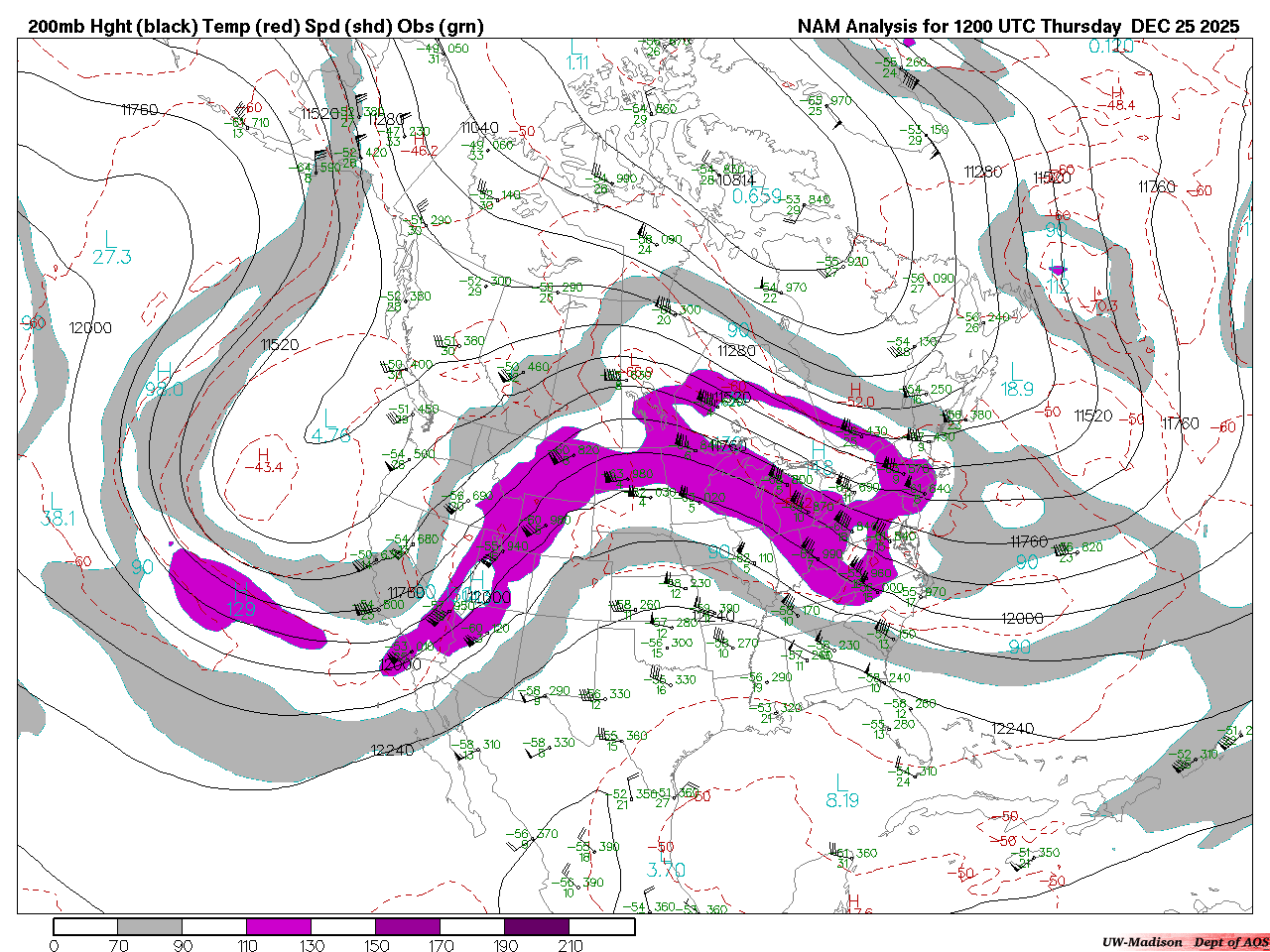Click the darkest 190–210 legend swatch
The width and height of the screenshot is (1270, 952).
click(x=537, y=927)
